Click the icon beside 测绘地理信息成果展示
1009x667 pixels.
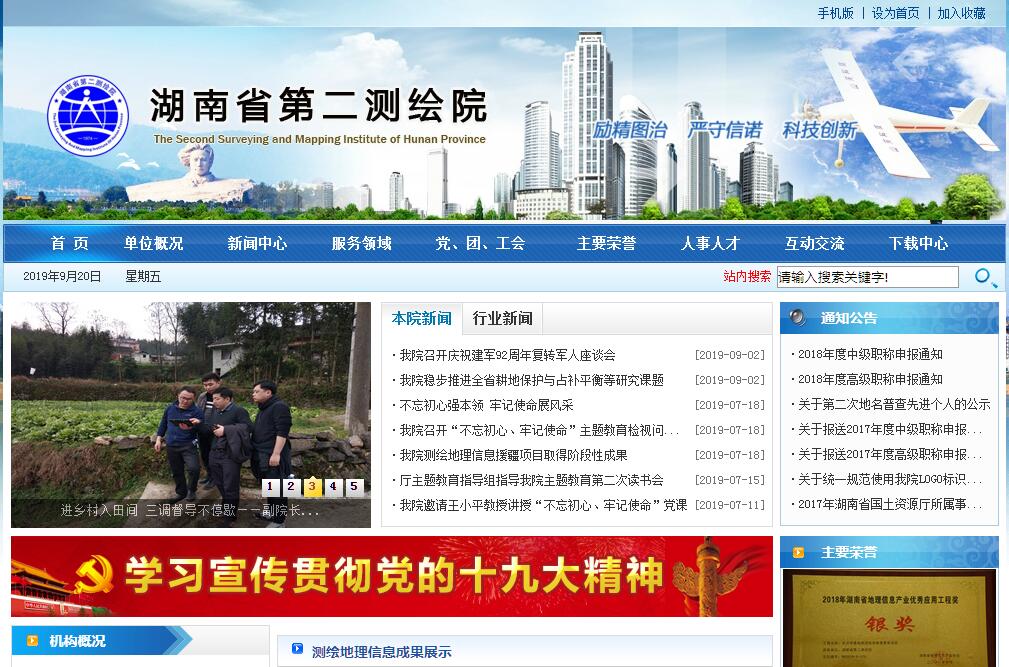point(297,650)
